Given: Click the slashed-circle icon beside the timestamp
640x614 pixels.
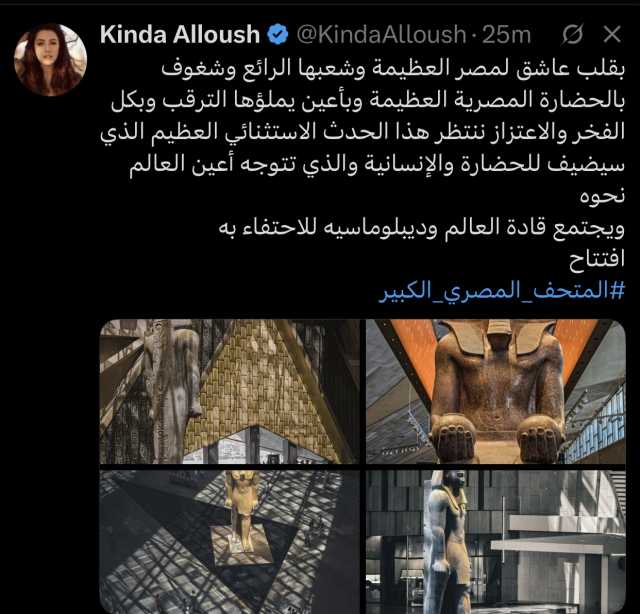Looking at the screenshot, I should pyautogui.click(x=573, y=34).
